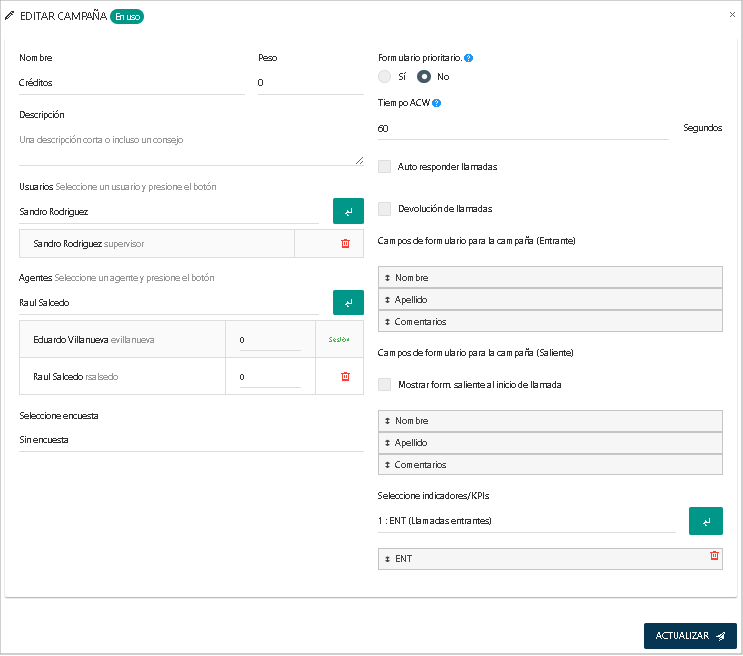Select the Sí radio option
This screenshot has width=743, height=656.
[385, 77]
